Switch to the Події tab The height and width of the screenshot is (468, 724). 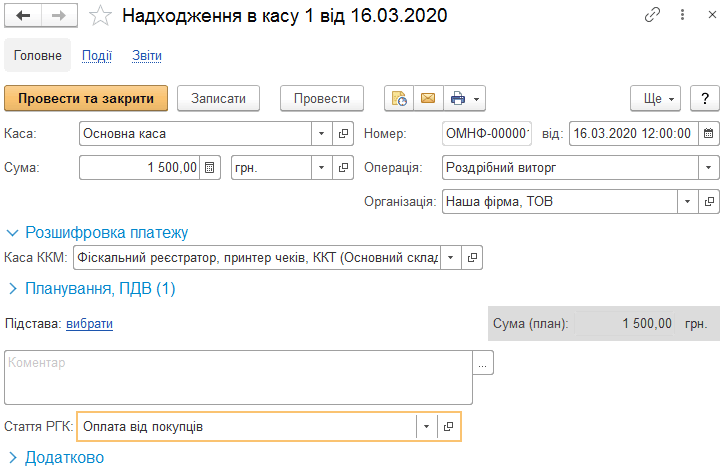coord(97,55)
